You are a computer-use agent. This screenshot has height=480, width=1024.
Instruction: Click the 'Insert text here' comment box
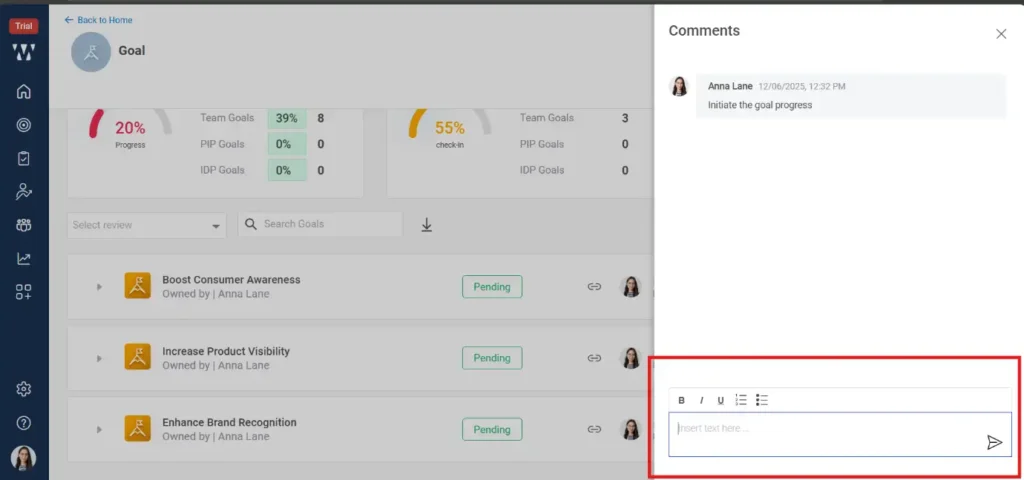(840, 434)
